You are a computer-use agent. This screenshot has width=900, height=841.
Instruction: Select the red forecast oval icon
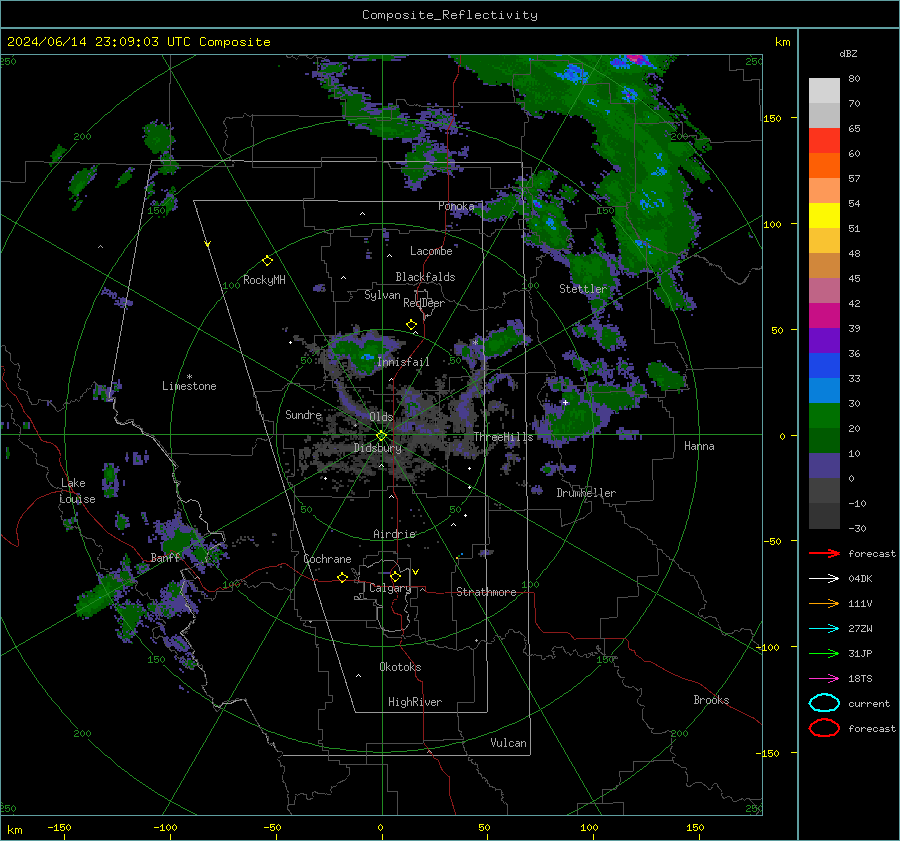[x=824, y=728]
